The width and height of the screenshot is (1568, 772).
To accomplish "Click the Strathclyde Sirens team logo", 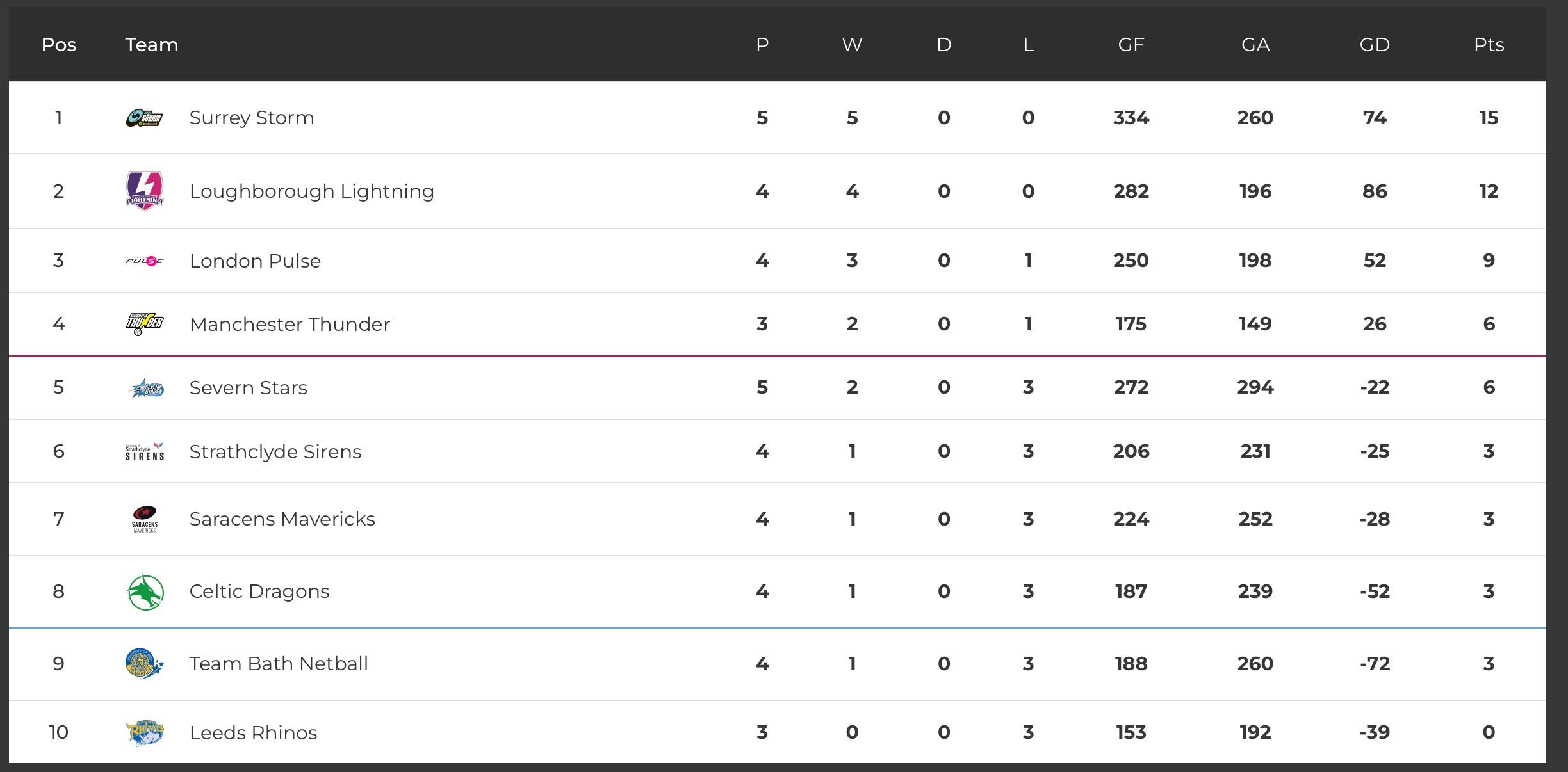I will (144, 452).
